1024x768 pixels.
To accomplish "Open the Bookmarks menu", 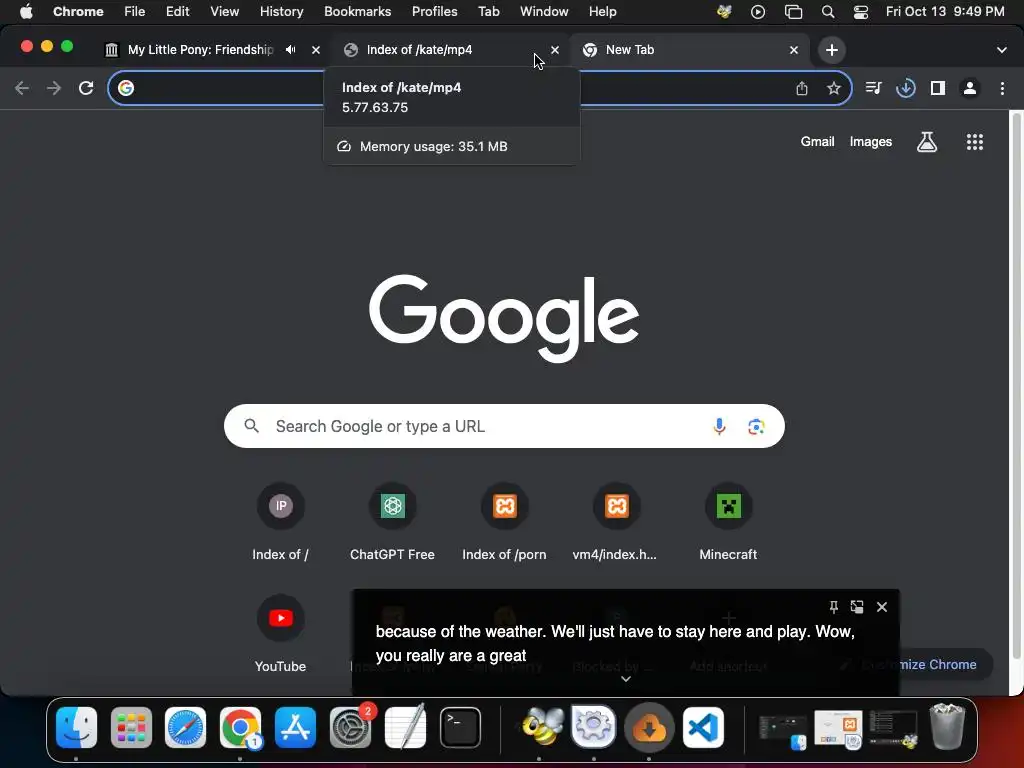I will point(357,12).
